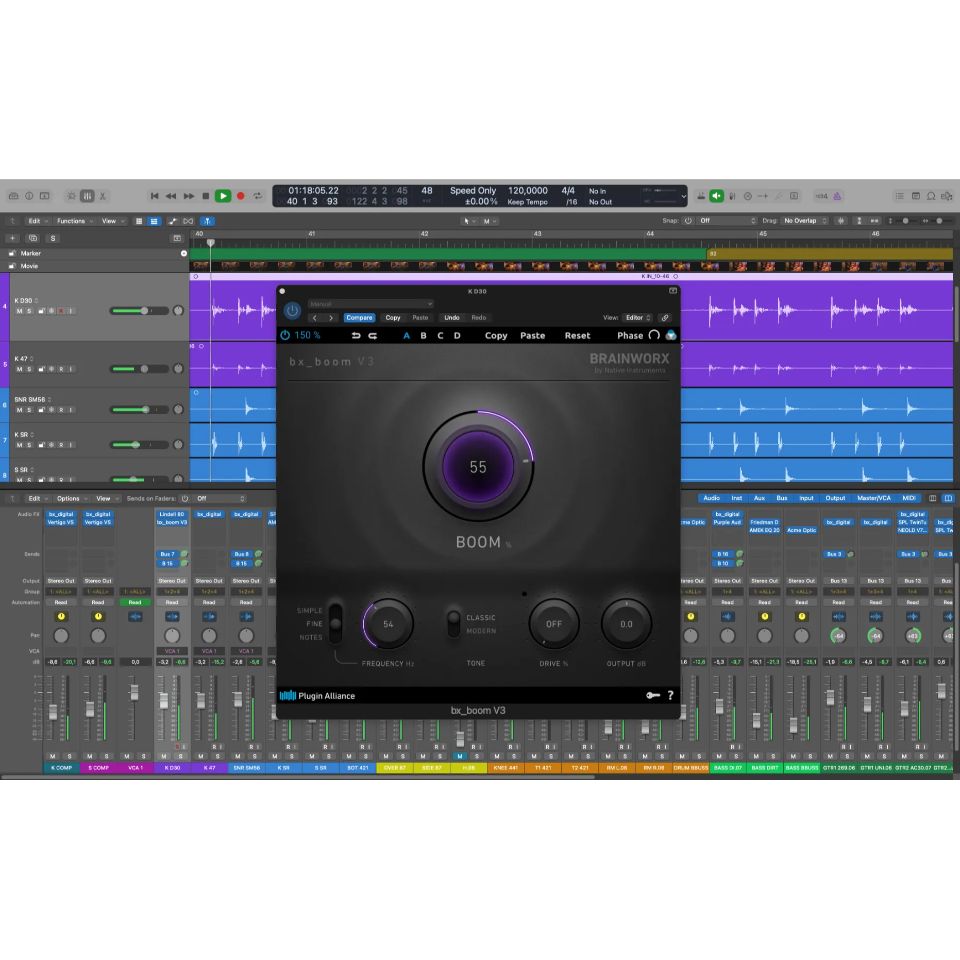Click the large BOOM amount knob showing 55
Screen dimensions: 960x960
tap(478, 467)
